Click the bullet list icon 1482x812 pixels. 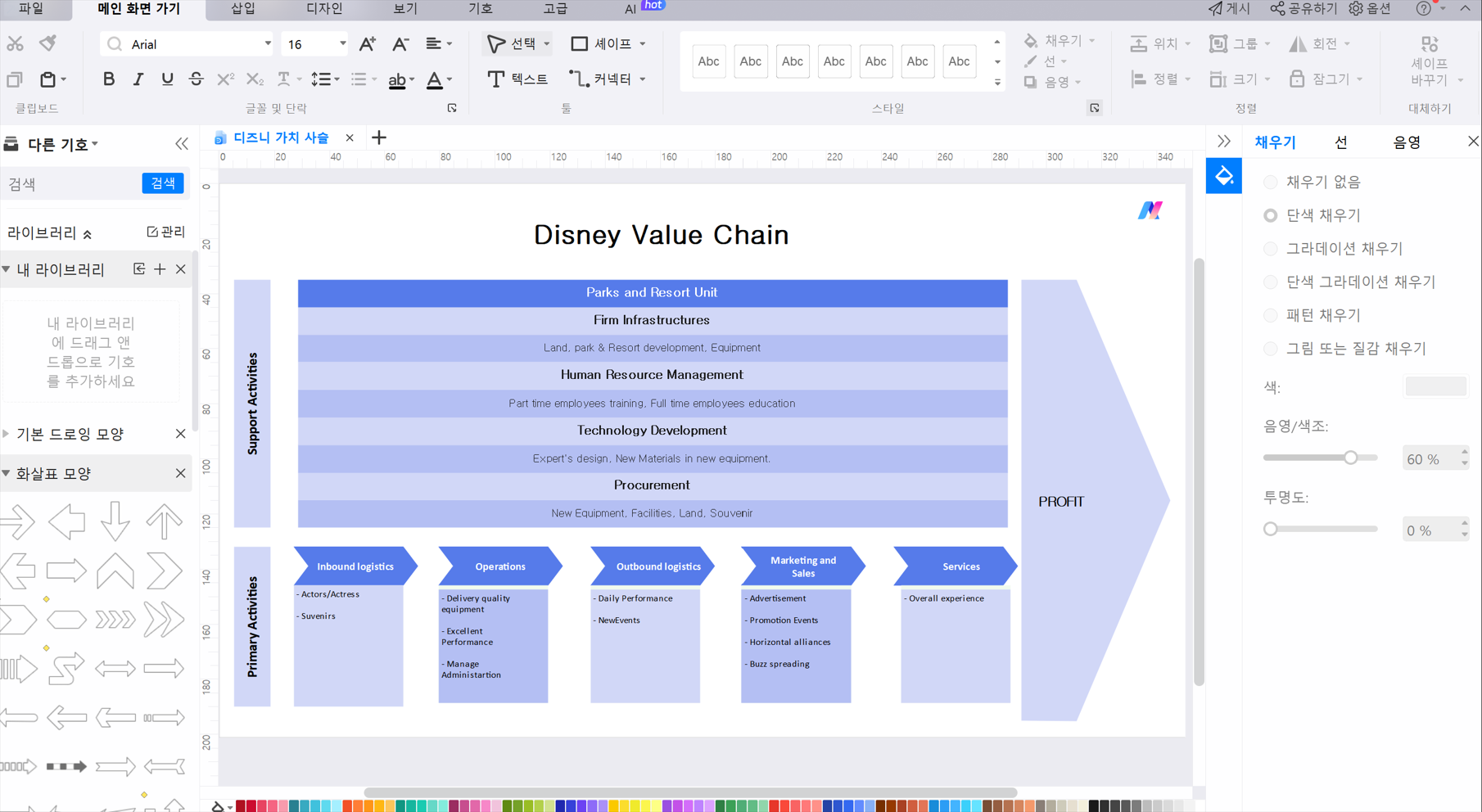point(359,79)
